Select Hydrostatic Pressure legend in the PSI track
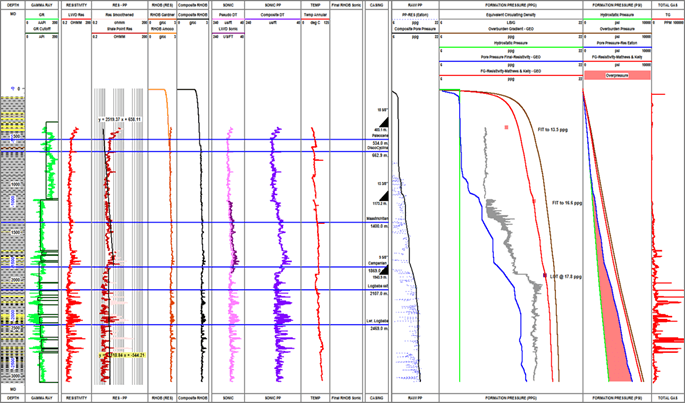The height and width of the screenshot is (403, 685). (617, 15)
